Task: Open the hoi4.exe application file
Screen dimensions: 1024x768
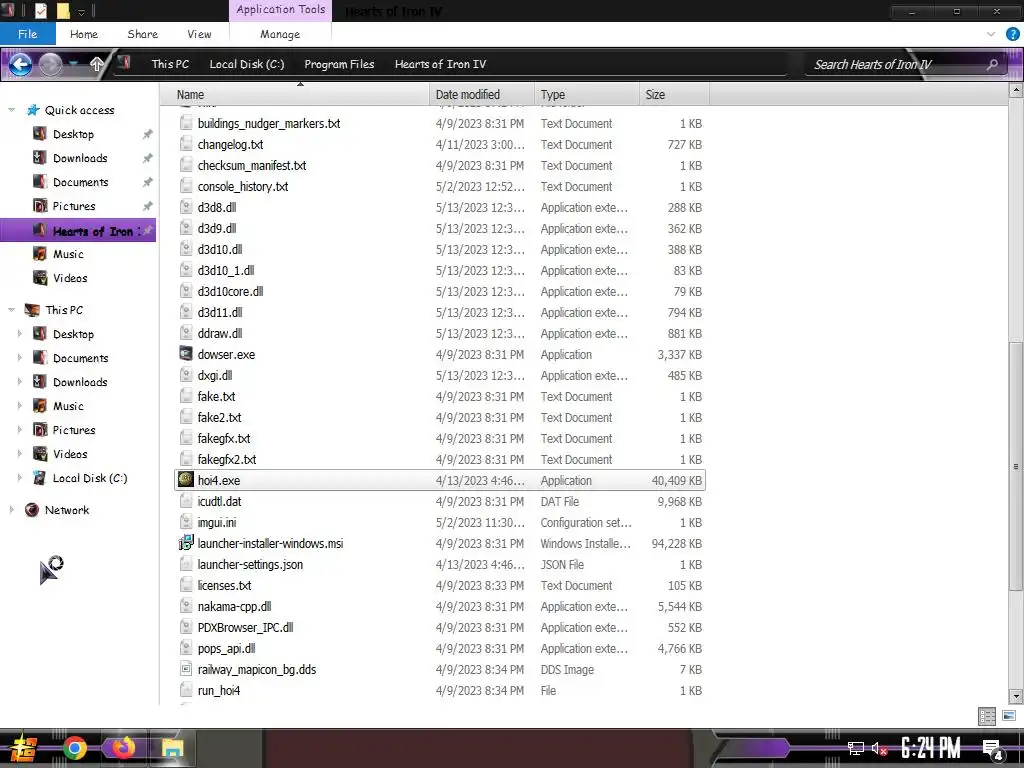Action: coord(440,481)
